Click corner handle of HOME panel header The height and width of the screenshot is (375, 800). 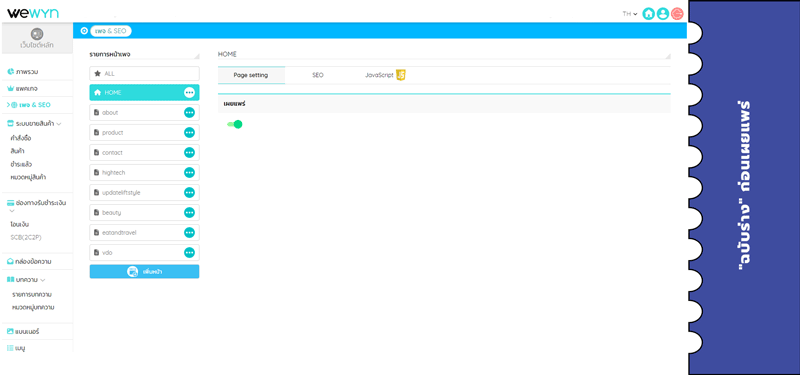(x=668, y=56)
